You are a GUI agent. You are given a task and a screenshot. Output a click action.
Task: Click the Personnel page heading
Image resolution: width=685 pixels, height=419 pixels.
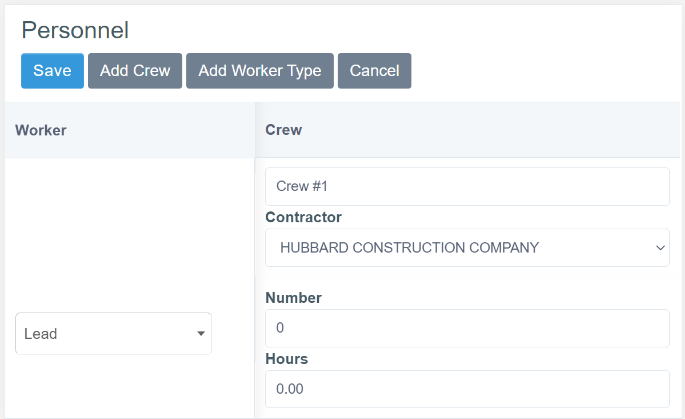coord(75,31)
